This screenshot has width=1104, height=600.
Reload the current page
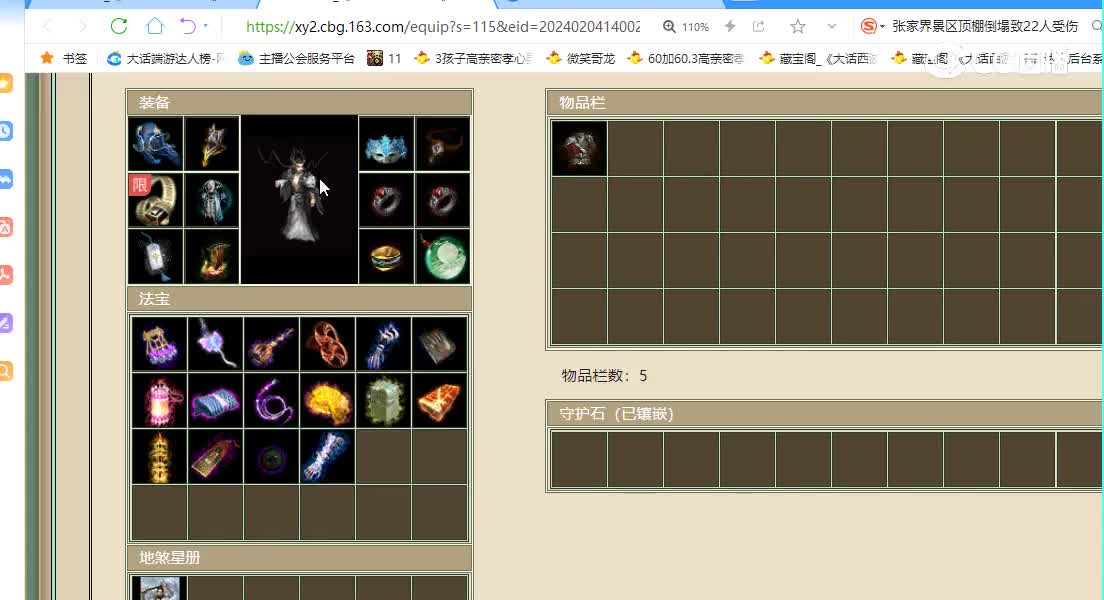[x=119, y=27]
